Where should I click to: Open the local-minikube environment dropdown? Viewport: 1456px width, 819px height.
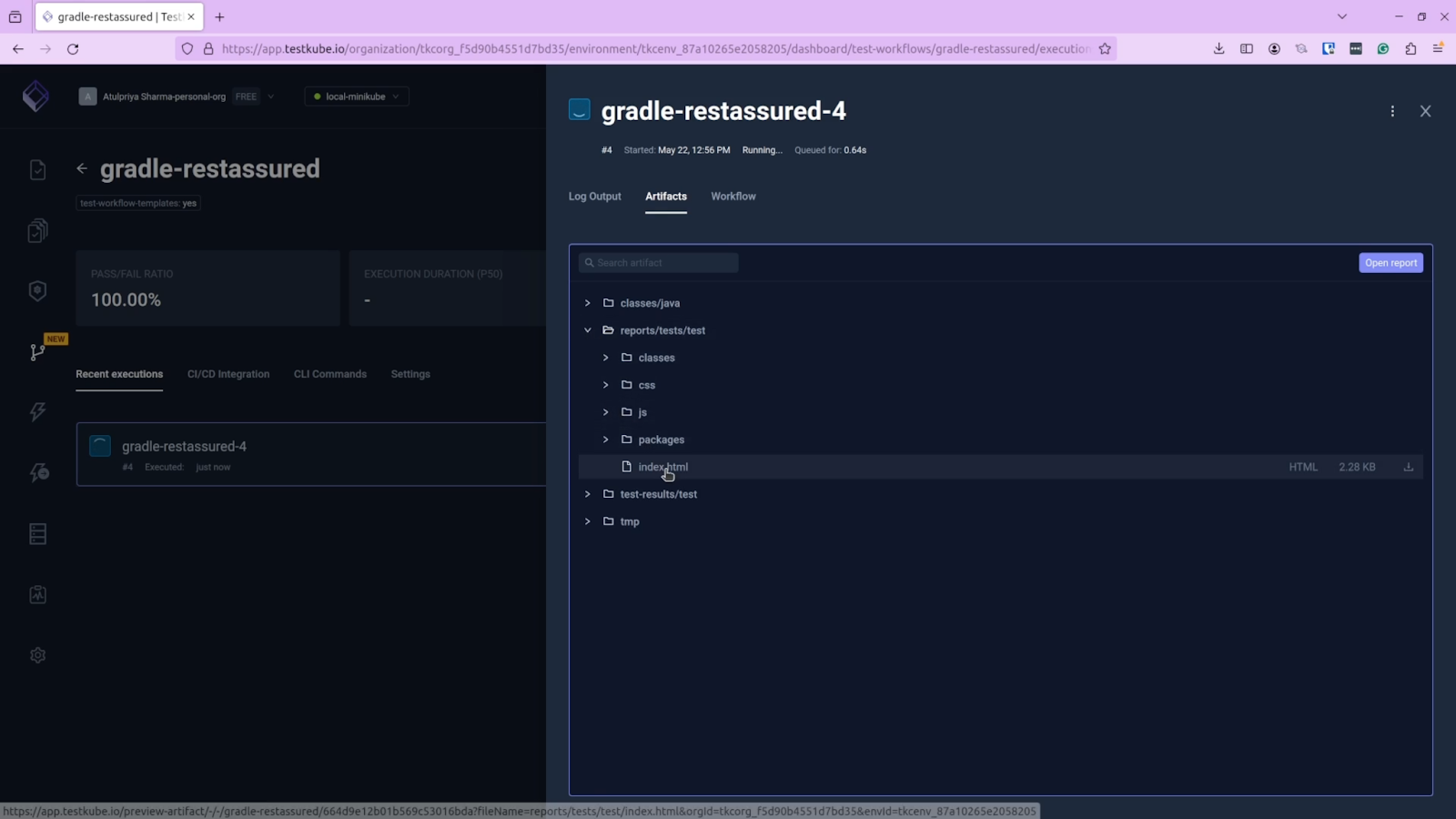click(x=357, y=96)
